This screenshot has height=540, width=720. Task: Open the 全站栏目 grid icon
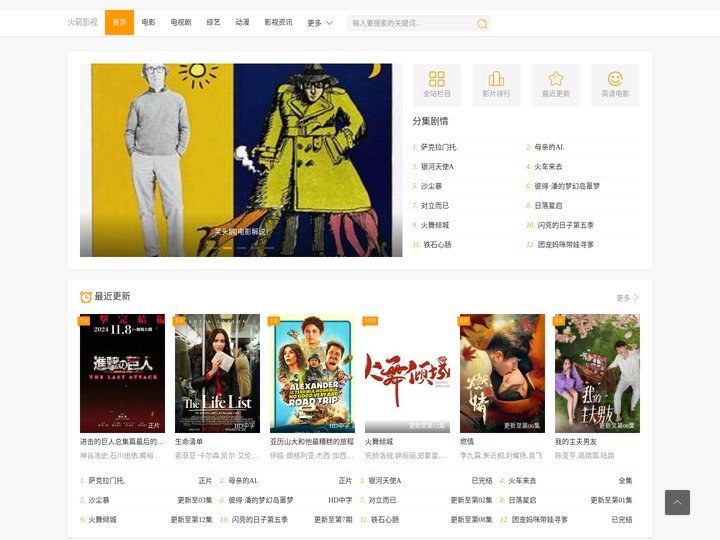coord(437,85)
